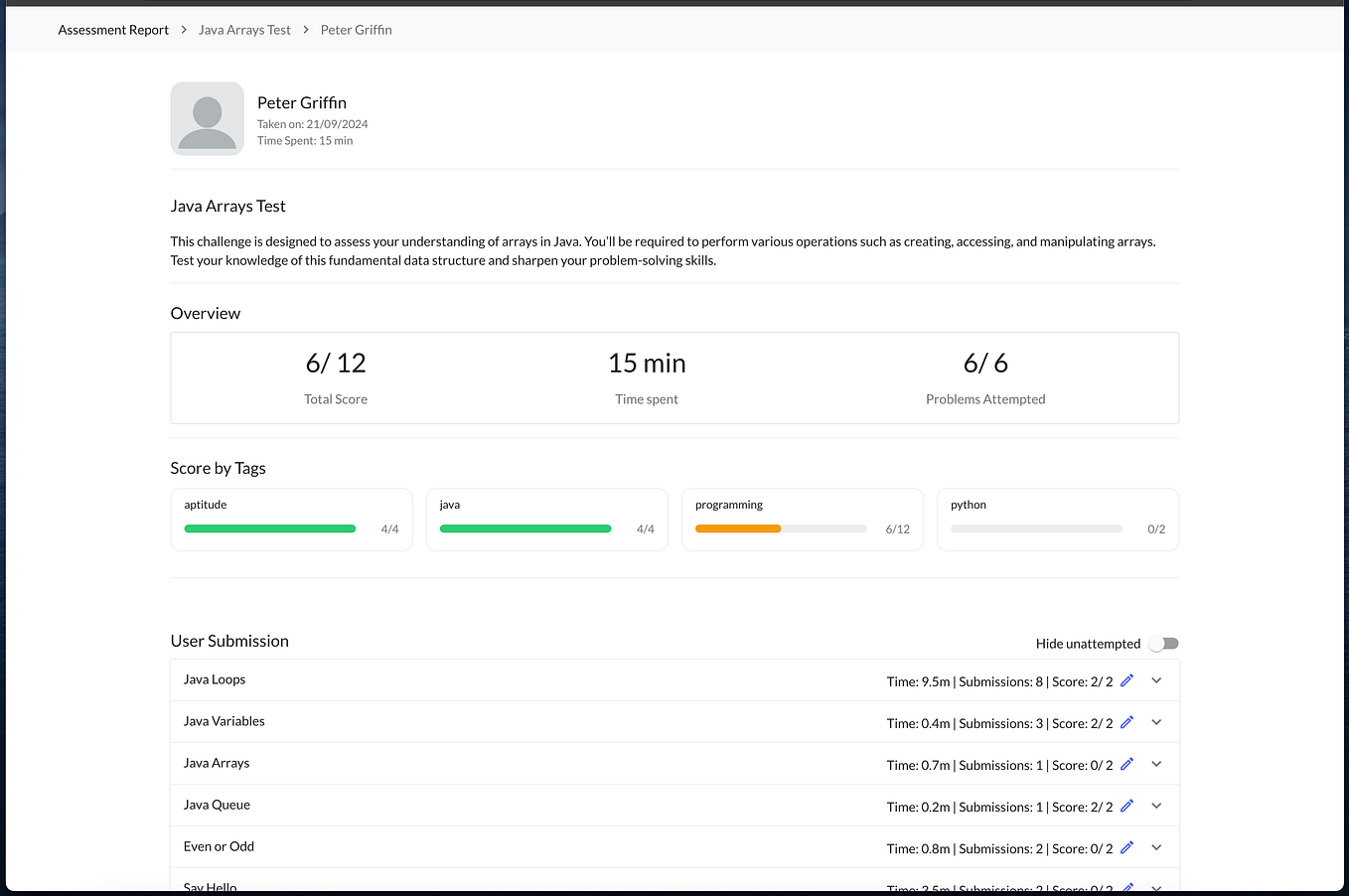The image size is (1349, 896).
Task: Expand the Java Queue submission details
Action: (x=1155, y=806)
